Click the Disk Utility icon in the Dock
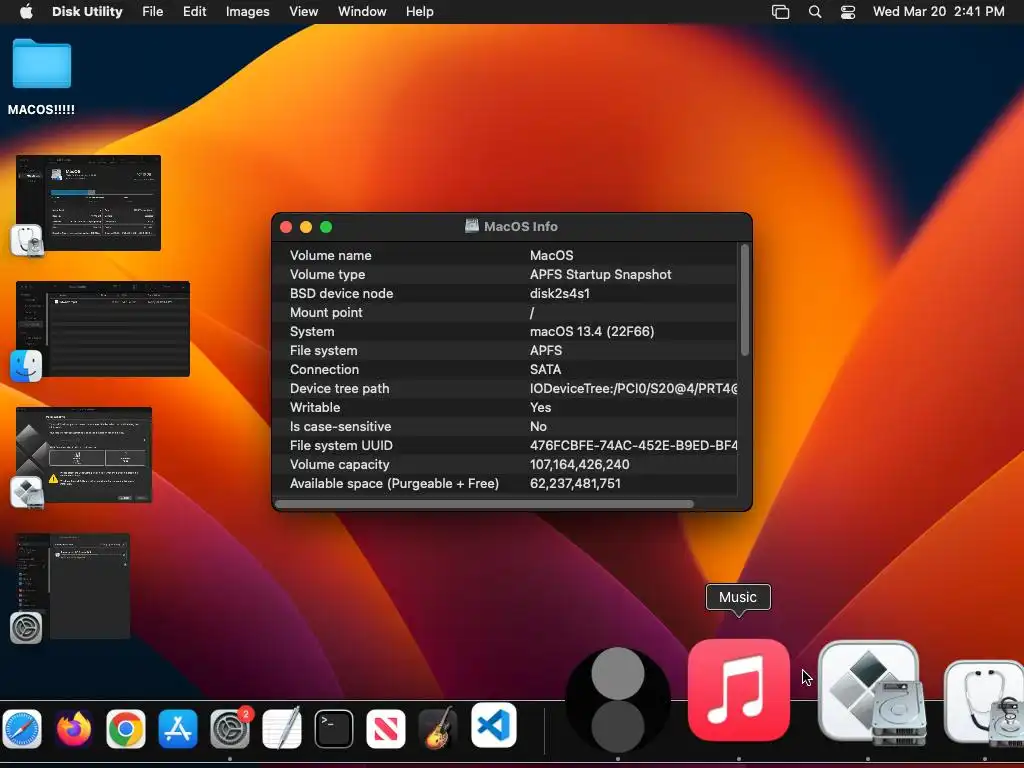Image resolution: width=1024 pixels, height=768 pixels. click(x=984, y=704)
